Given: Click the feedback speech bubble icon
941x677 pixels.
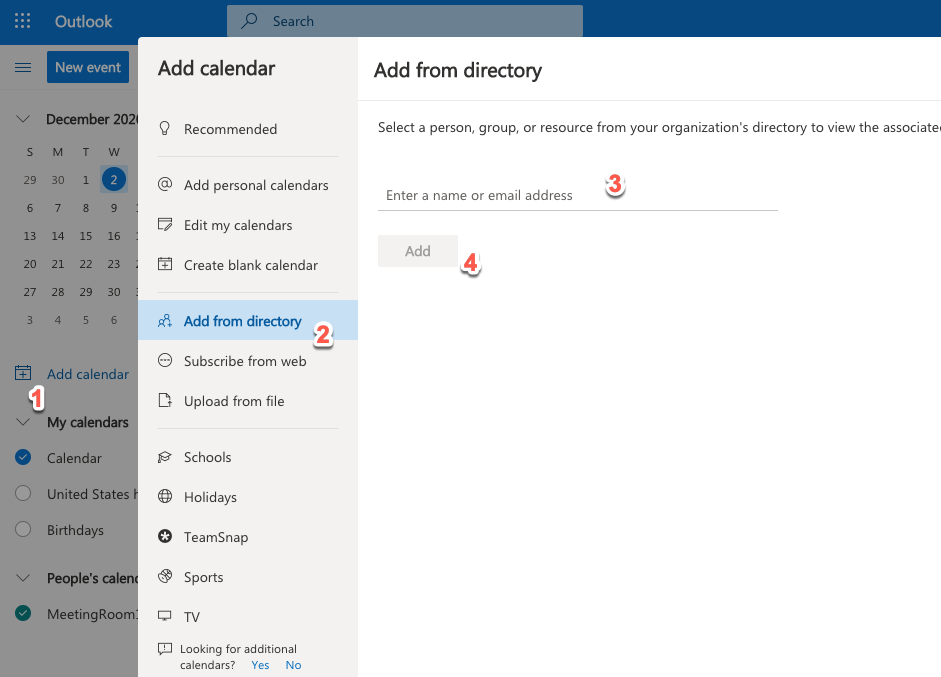Looking at the screenshot, I should 164,649.
